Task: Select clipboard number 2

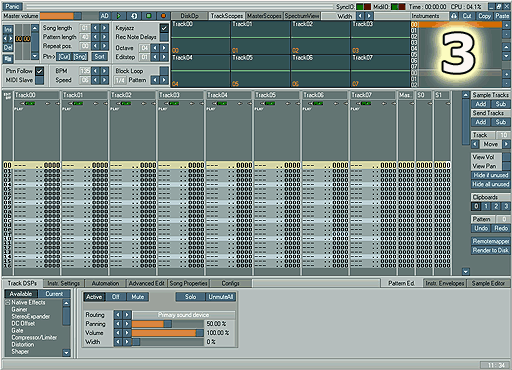Action: (496, 206)
